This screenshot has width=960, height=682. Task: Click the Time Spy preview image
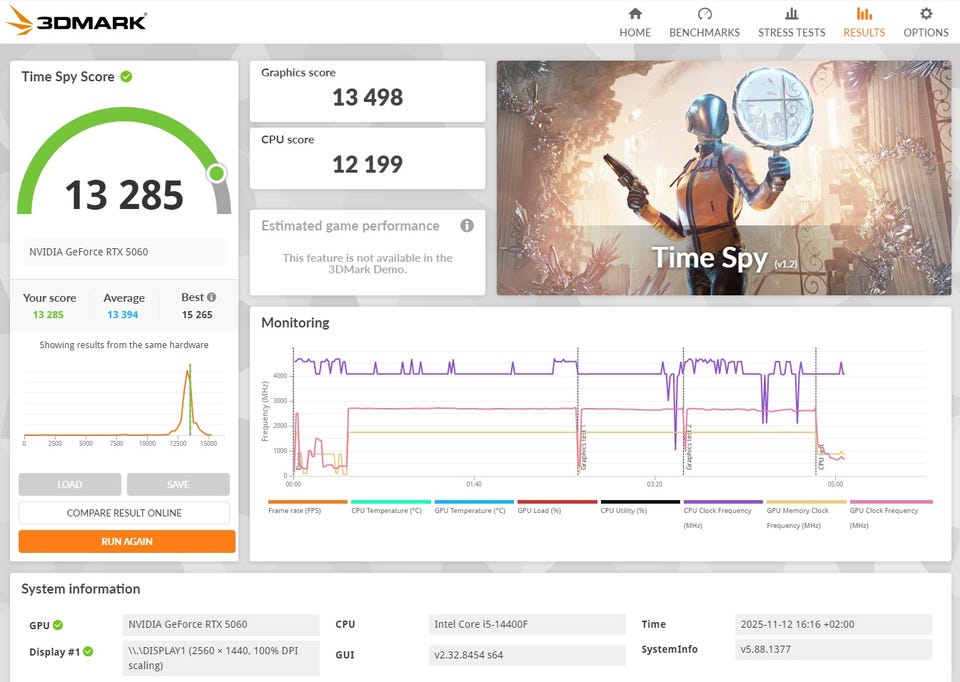tap(724, 178)
